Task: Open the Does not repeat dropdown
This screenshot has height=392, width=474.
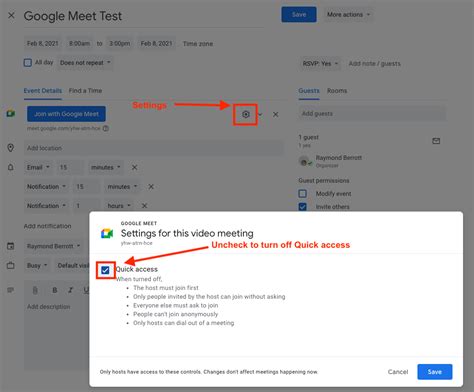Action: [85, 63]
